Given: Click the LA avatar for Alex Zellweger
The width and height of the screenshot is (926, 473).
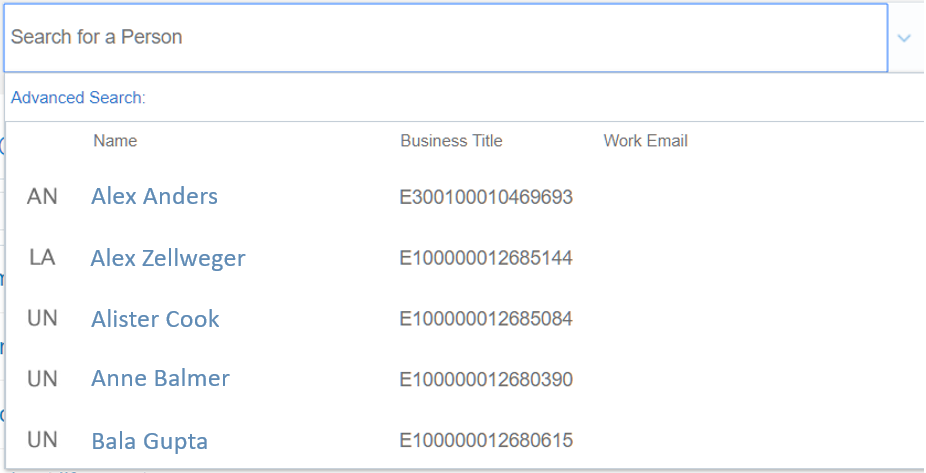Looking at the screenshot, I should point(42,258).
